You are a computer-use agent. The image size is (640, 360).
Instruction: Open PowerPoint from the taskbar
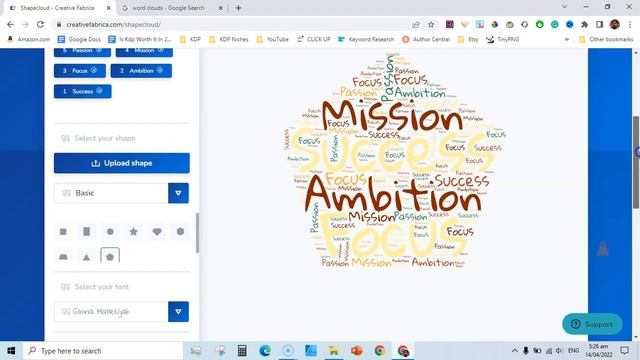click(357, 351)
